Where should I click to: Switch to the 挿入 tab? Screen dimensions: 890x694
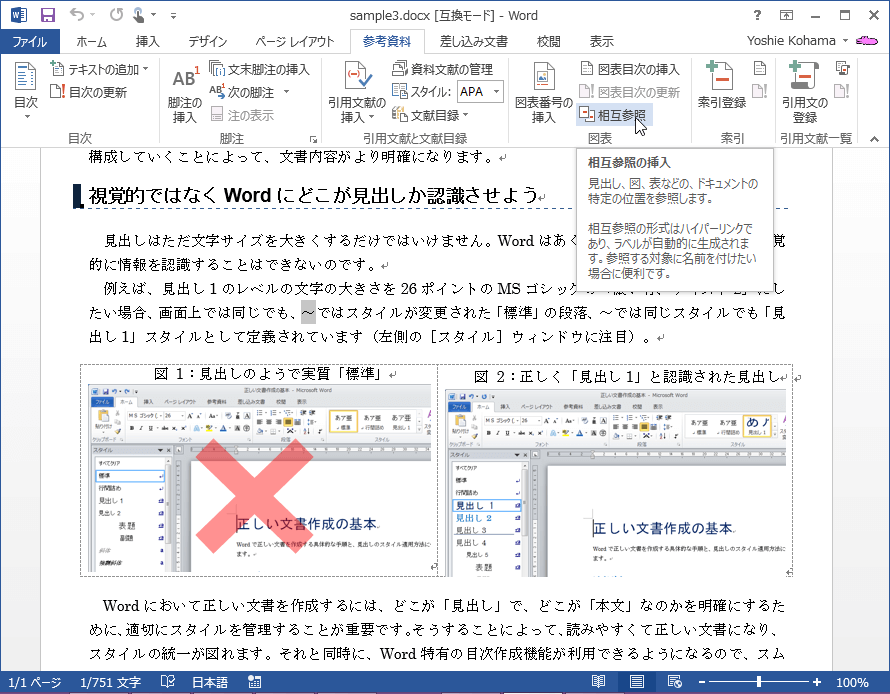pos(148,41)
